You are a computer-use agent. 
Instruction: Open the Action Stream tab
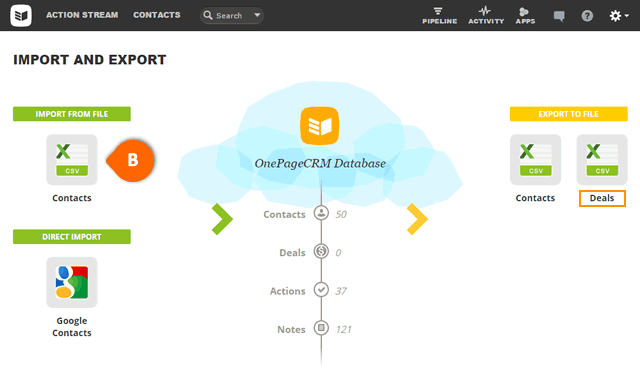point(82,15)
